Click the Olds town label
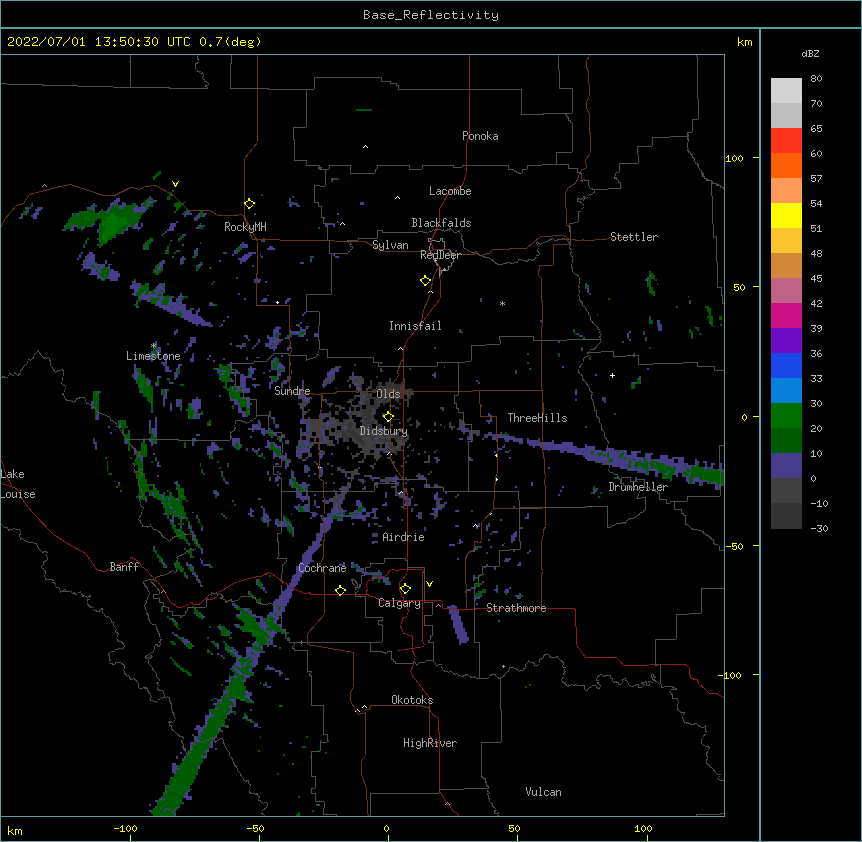Image resolution: width=862 pixels, height=842 pixels. tap(388, 394)
